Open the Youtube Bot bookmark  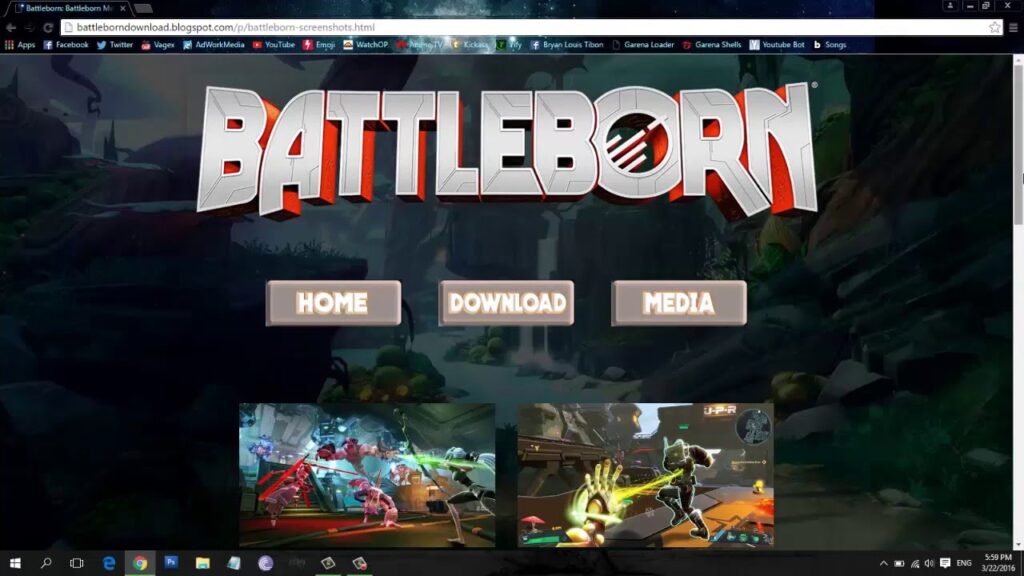[x=777, y=45]
